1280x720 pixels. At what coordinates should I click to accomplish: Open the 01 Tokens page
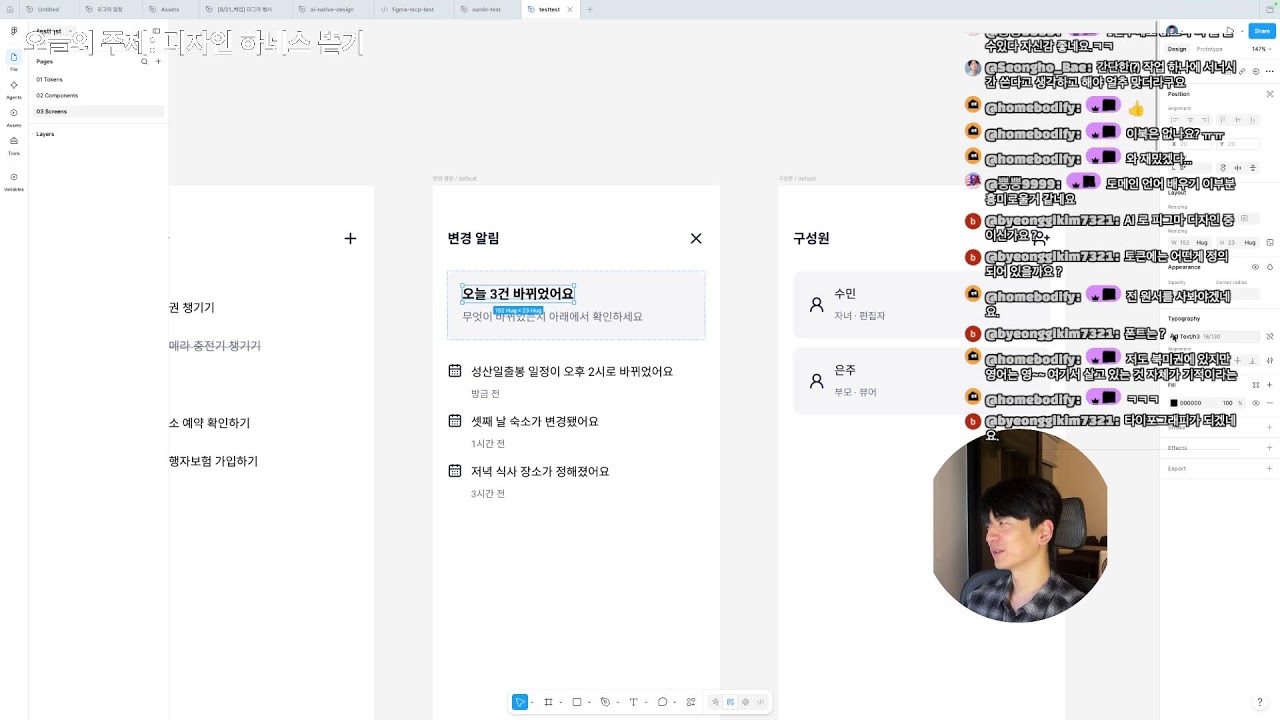pos(98,79)
